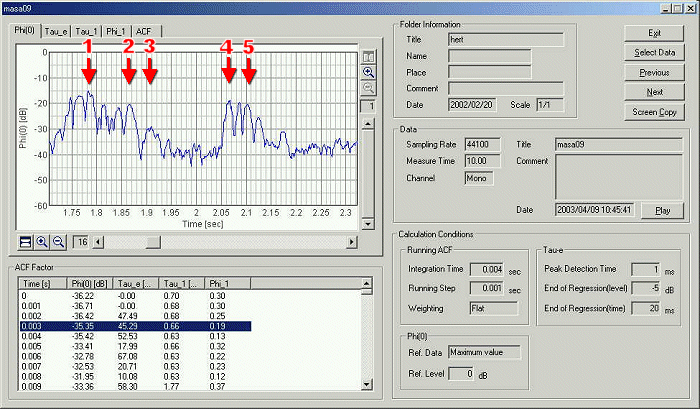This screenshot has height=409, width=700.
Task: Click the graph's vertical scrollbar down arrow
Action: click(x=368, y=223)
